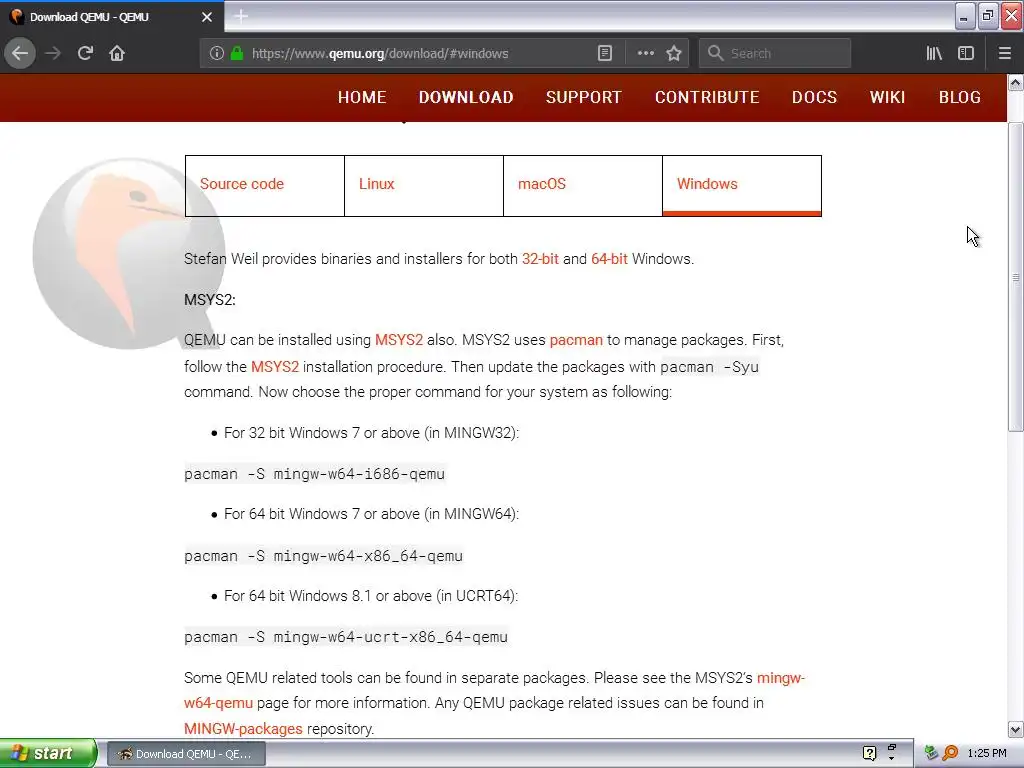This screenshot has height=768, width=1024.
Task: Open a new tab with plus button
Action: pyautogui.click(x=241, y=16)
